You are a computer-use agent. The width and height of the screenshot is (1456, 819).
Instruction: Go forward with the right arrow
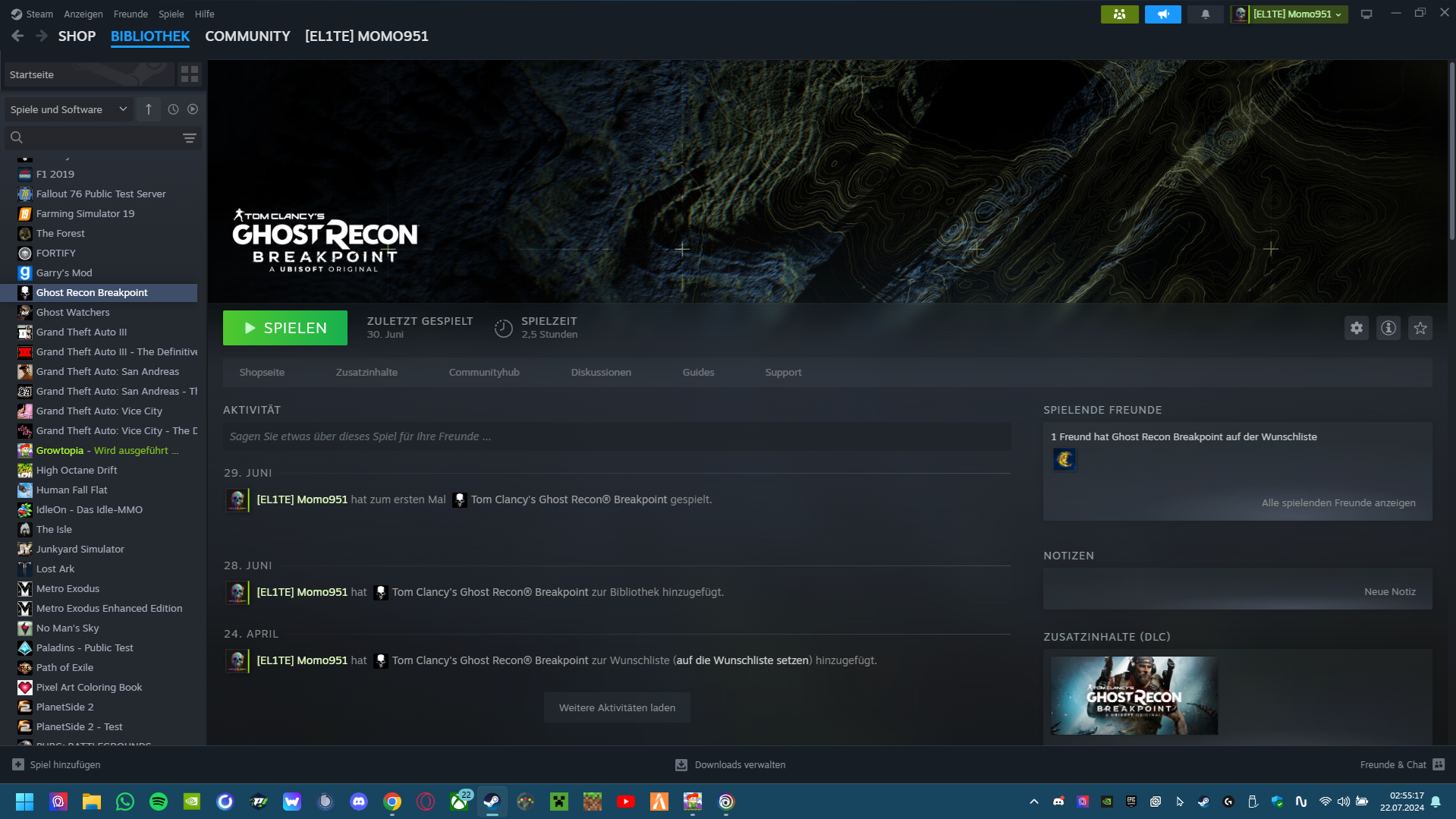[x=42, y=36]
